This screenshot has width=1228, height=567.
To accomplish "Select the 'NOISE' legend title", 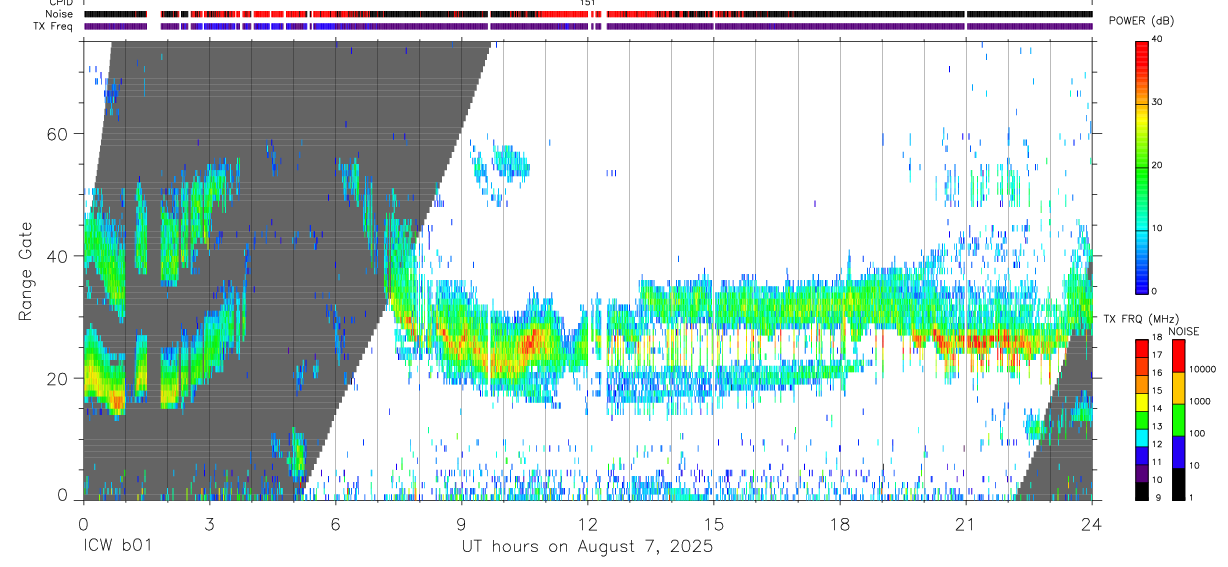I will [1182, 331].
